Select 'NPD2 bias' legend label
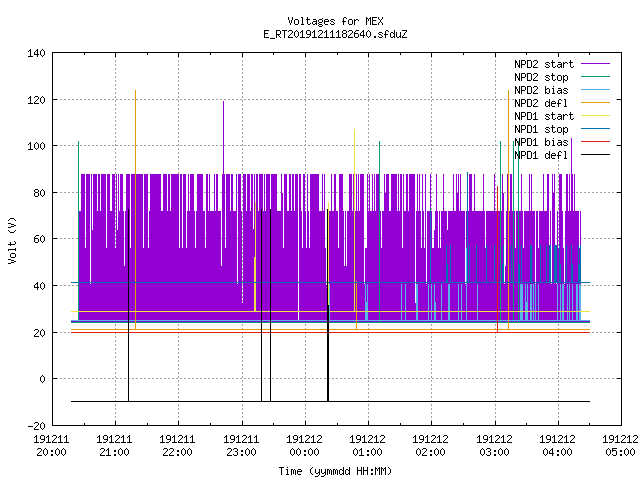 pos(541,90)
